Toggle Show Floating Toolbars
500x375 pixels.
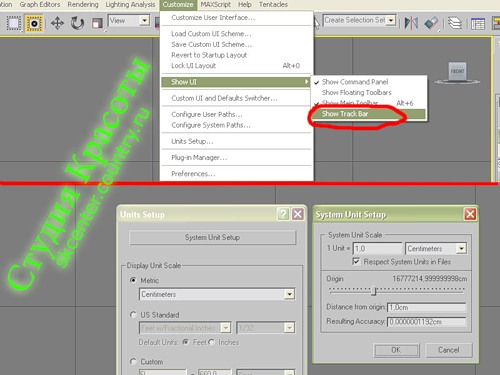pyautogui.click(x=369, y=92)
